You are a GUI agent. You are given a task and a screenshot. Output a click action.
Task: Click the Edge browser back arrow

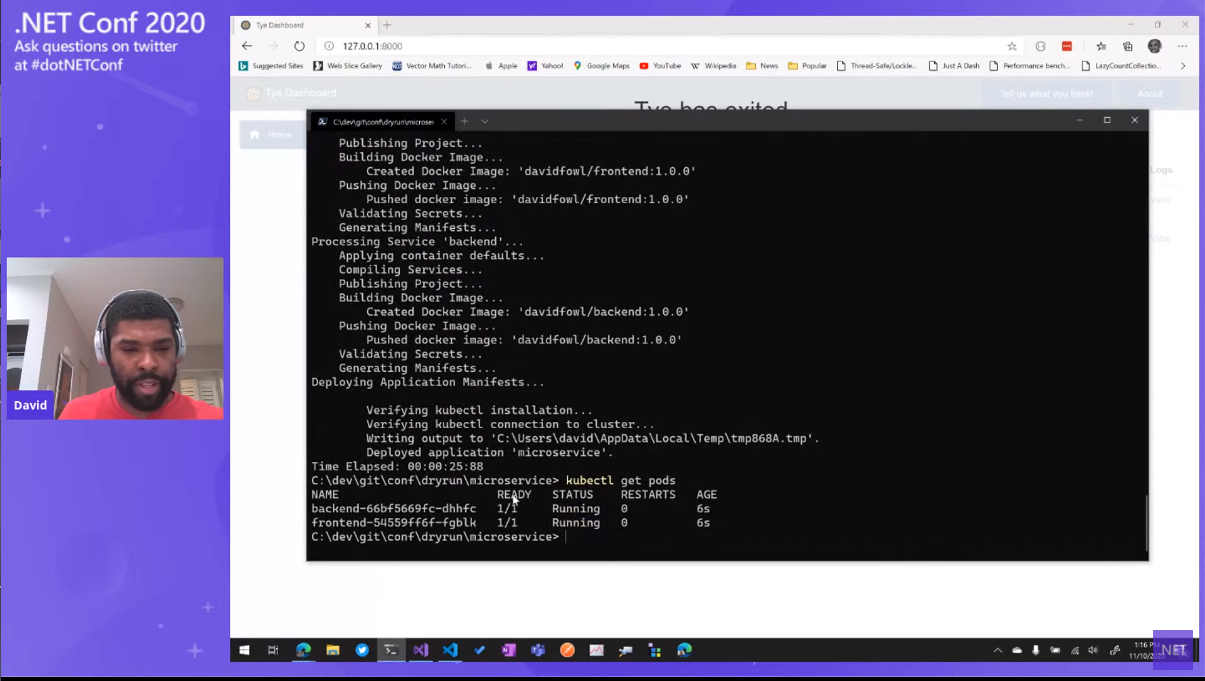(x=247, y=46)
